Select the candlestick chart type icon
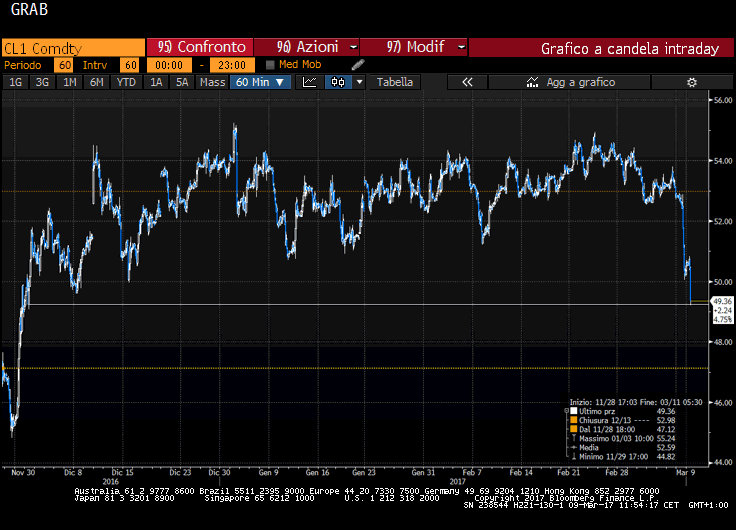Image resolution: width=736 pixels, height=530 pixels. tap(339, 82)
